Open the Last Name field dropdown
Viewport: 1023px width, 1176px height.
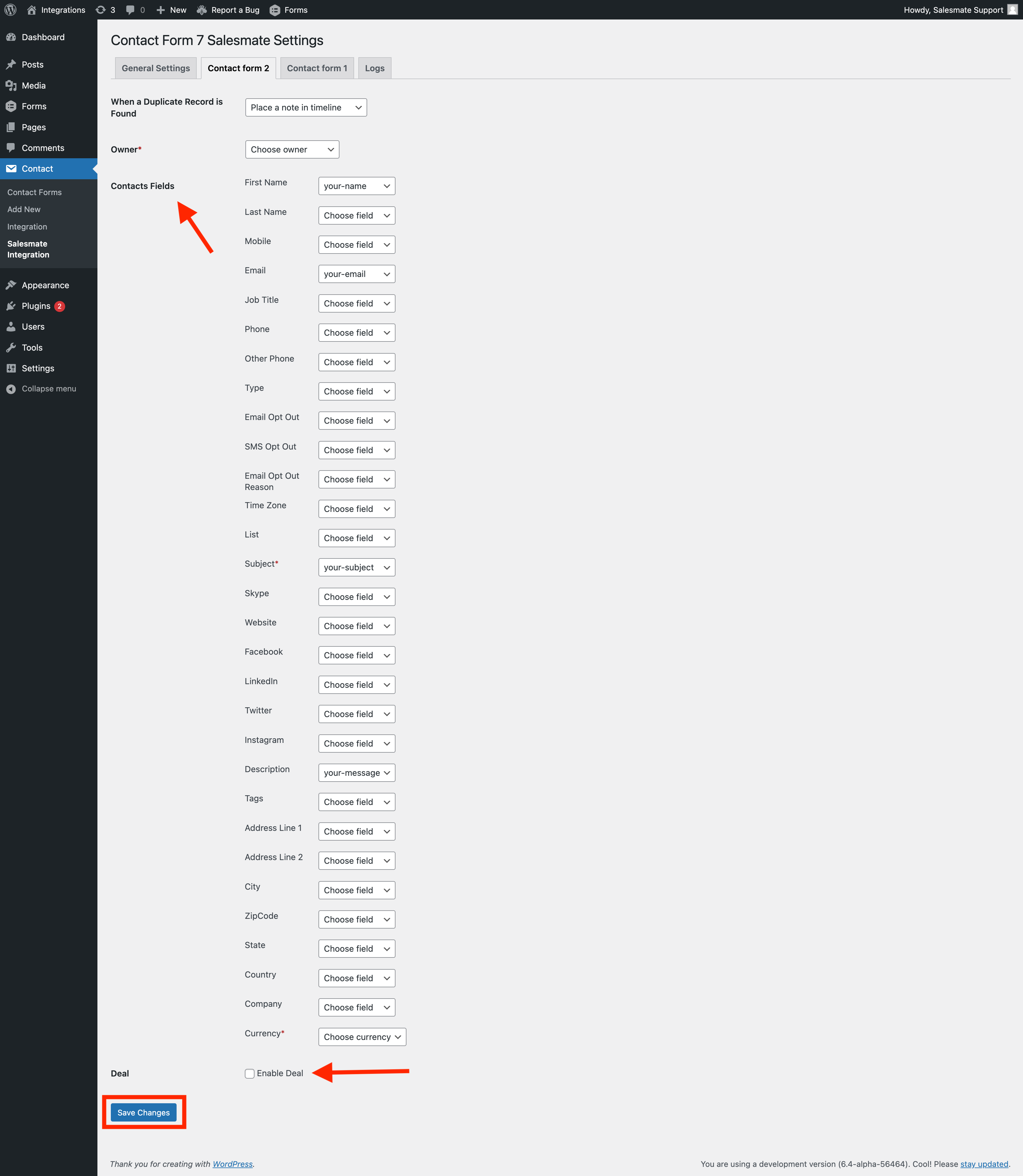pyautogui.click(x=357, y=215)
